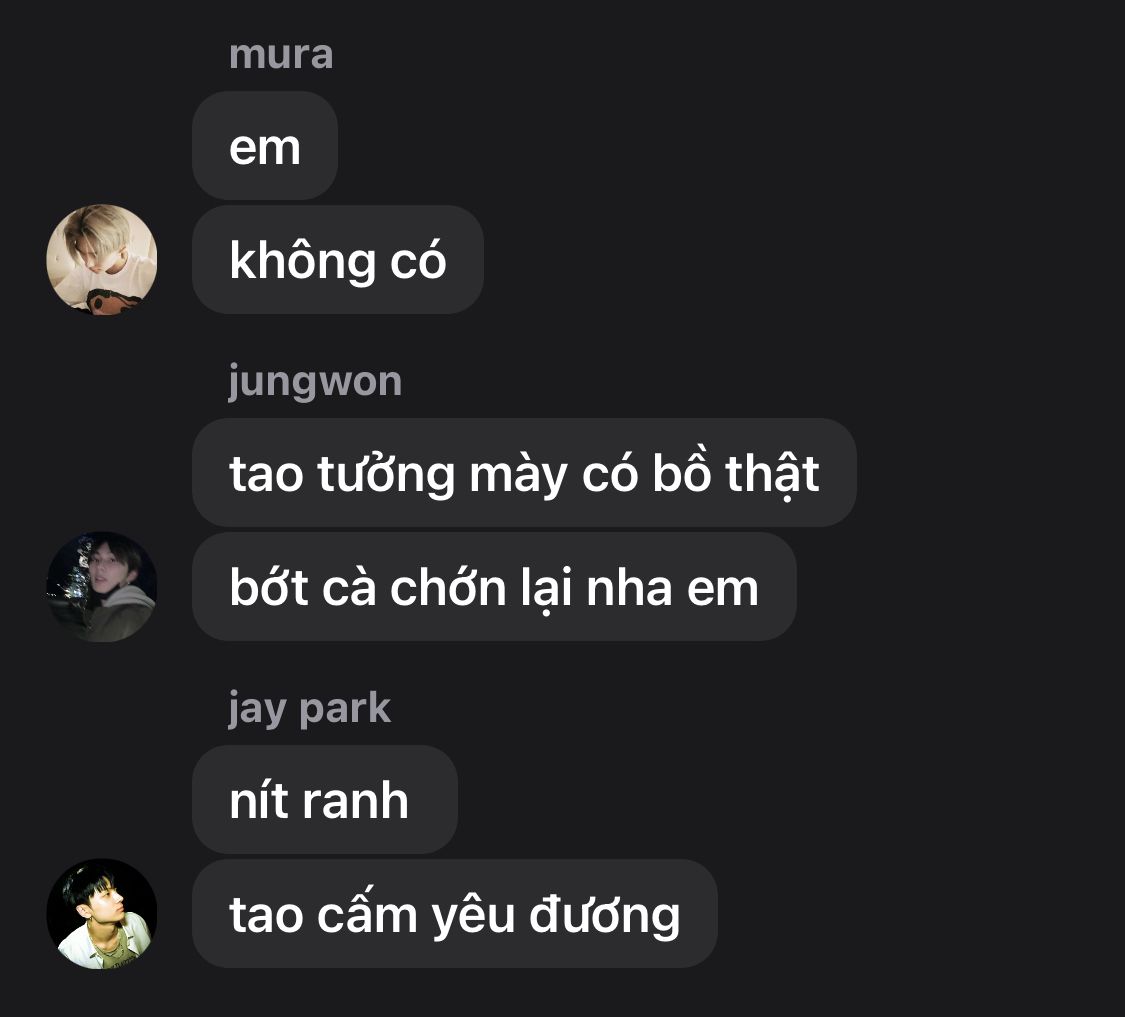The height and width of the screenshot is (1017, 1125).
Task: Tap the avatar beside tao cấm yêu đương
Action: click(102, 914)
